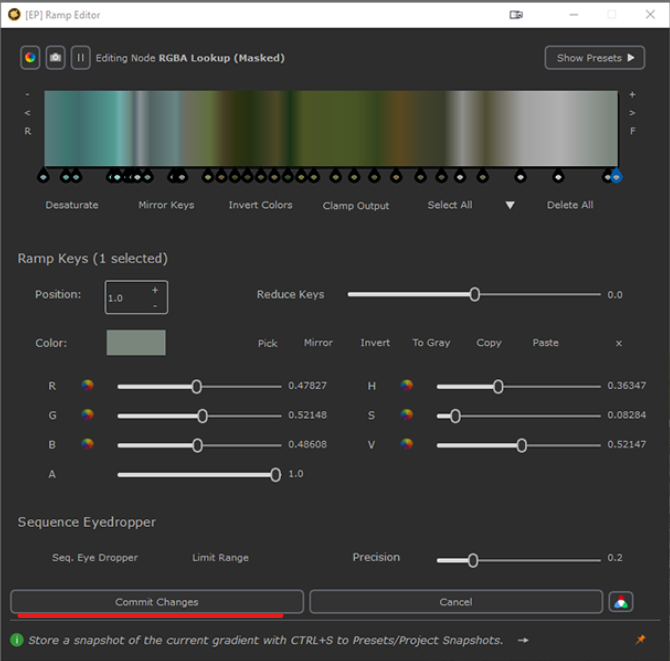Click the color wheel icon next to V

coord(407,444)
